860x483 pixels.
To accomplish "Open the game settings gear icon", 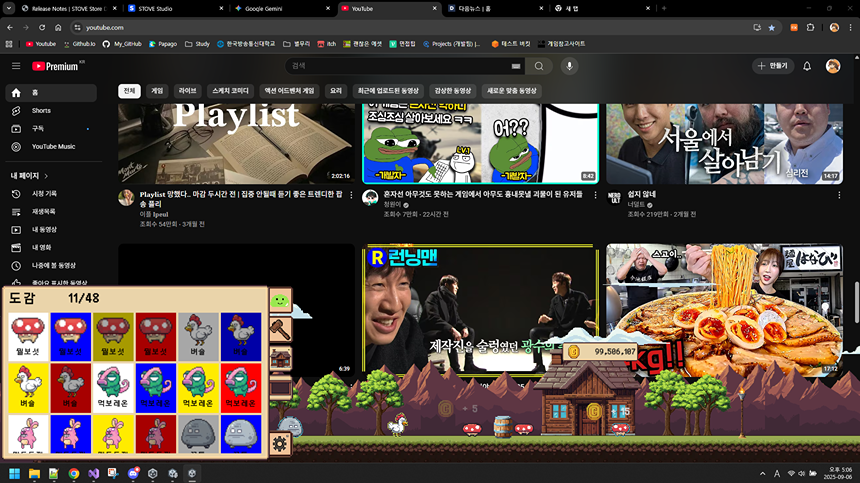I will coord(279,443).
